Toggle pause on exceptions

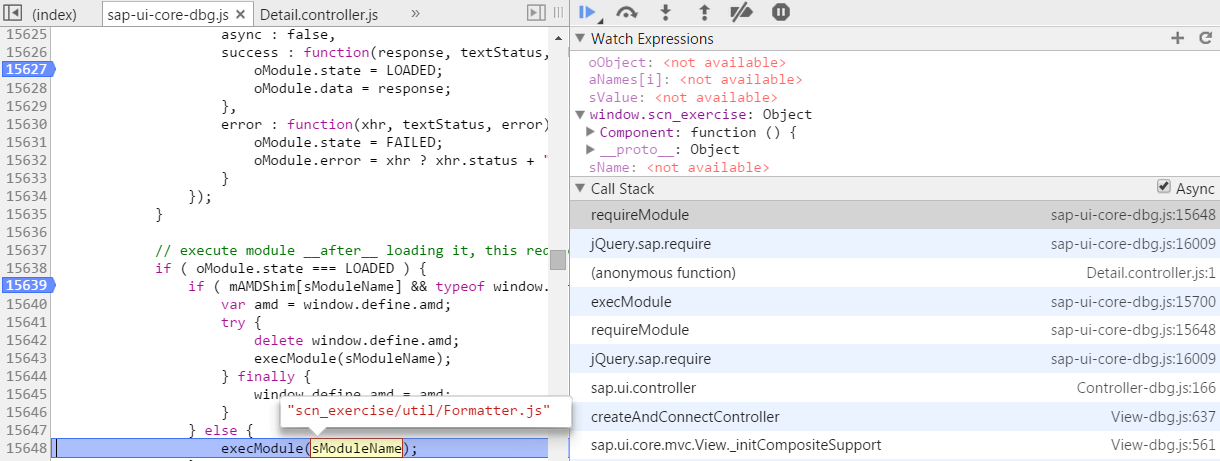coord(781,12)
